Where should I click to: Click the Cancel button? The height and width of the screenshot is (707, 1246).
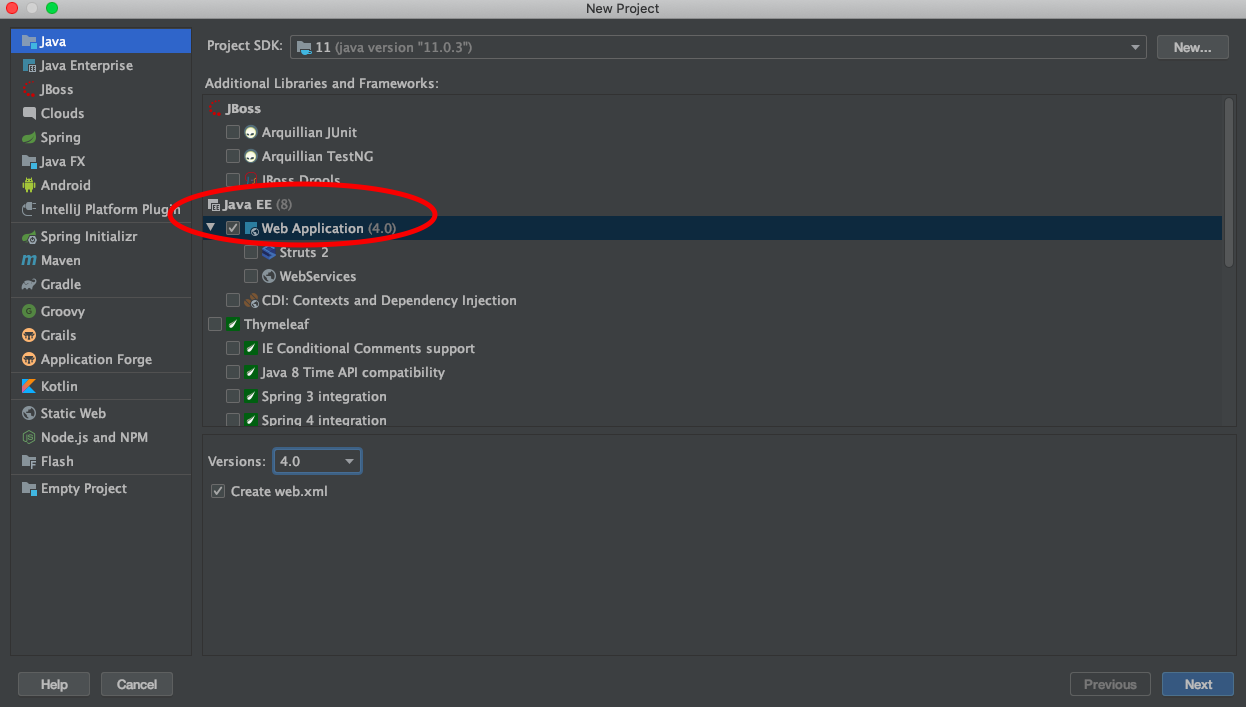click(x=137, y=684)
